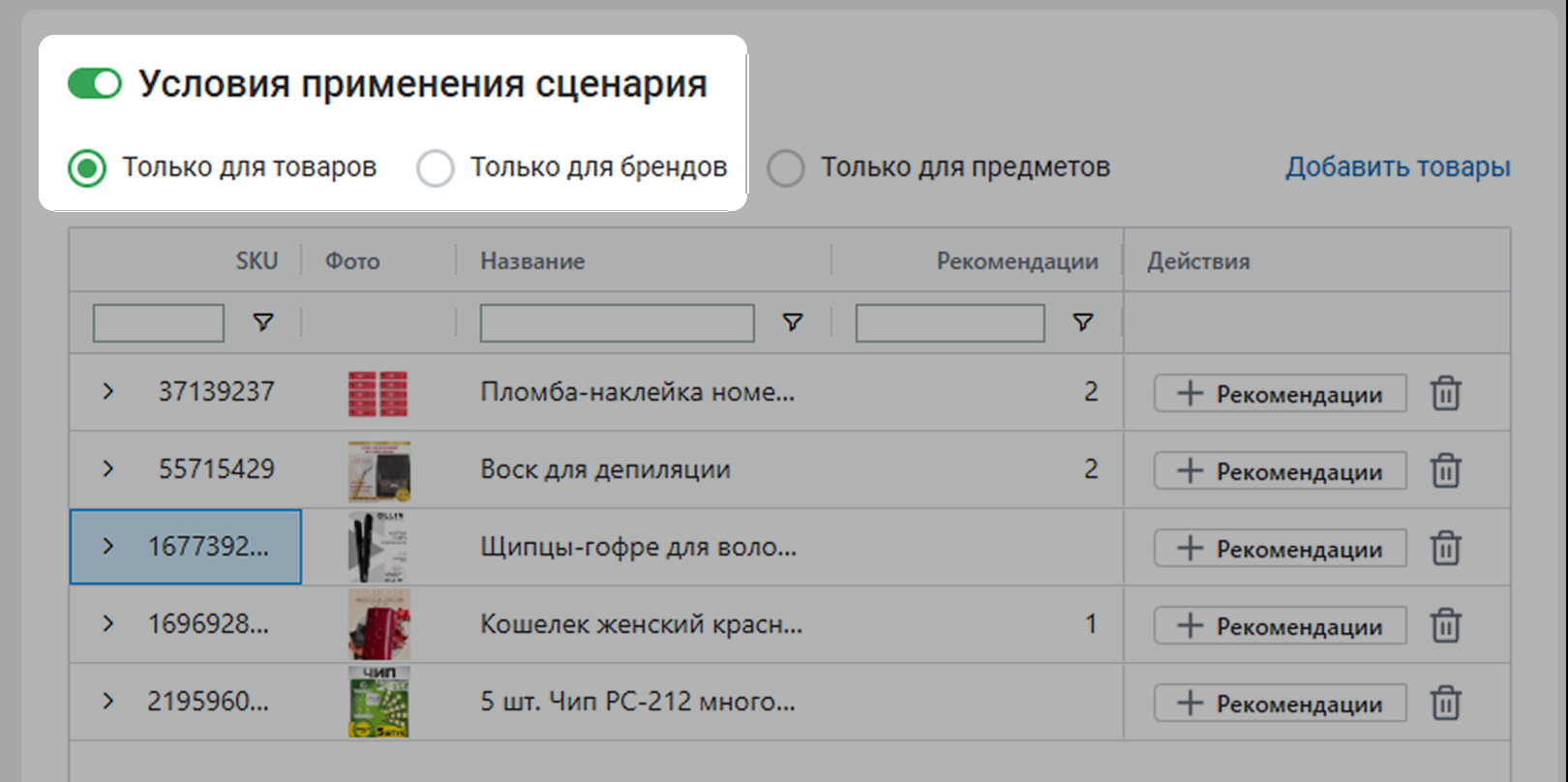Click the SKU column header
The width and height of the screenshot is (1568, 782).
pyautogui.click(x=256, y=261)
